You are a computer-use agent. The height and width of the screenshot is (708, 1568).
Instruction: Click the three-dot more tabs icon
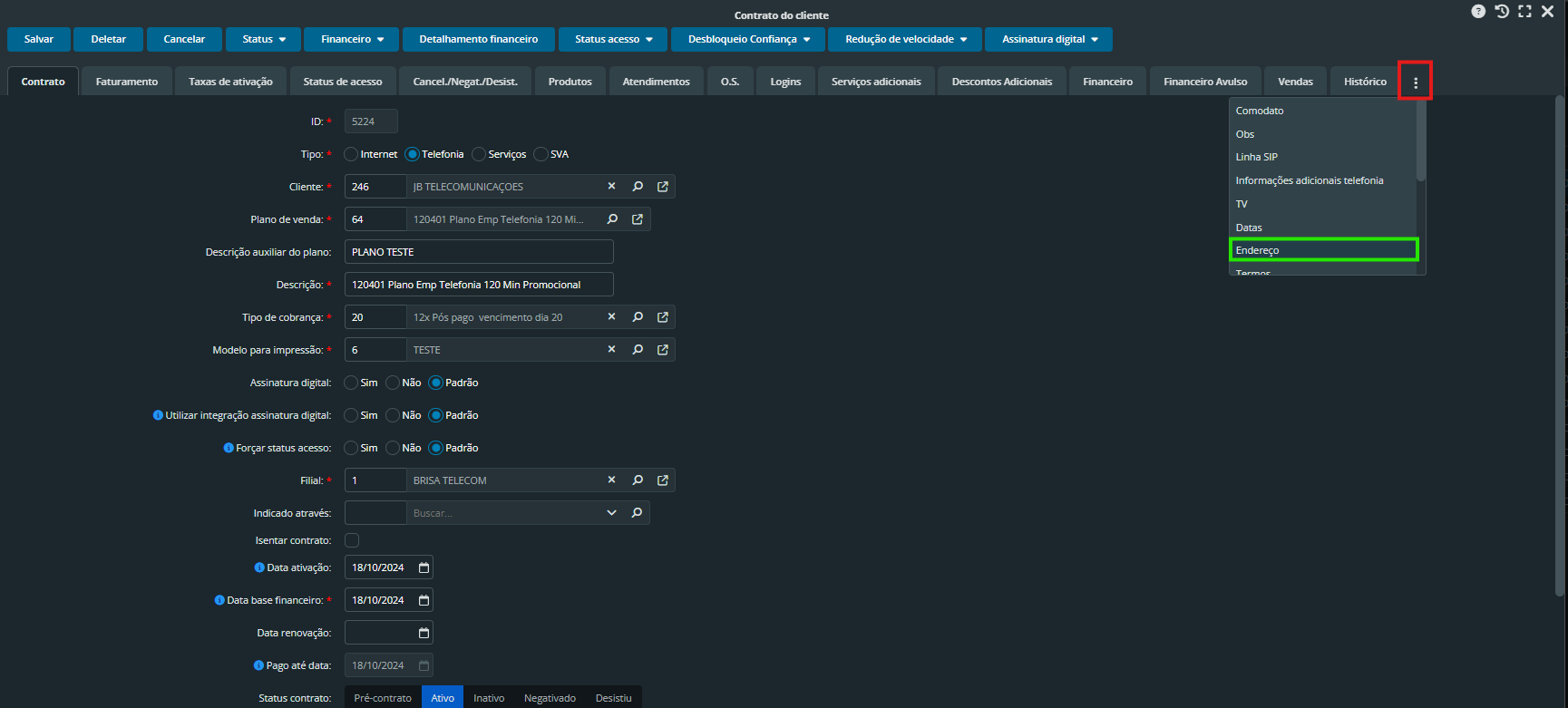(1415, 82)
